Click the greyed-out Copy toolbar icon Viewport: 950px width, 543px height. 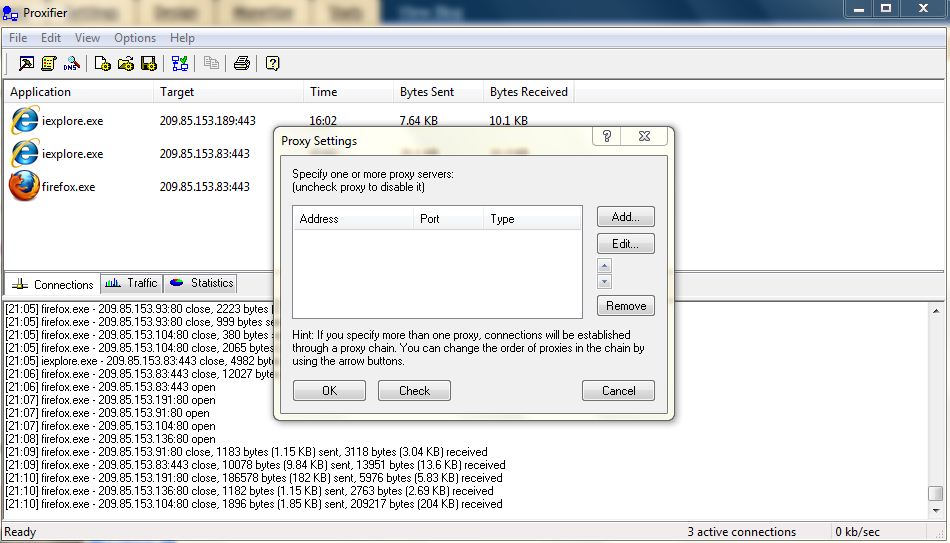[x=211, y=63]
